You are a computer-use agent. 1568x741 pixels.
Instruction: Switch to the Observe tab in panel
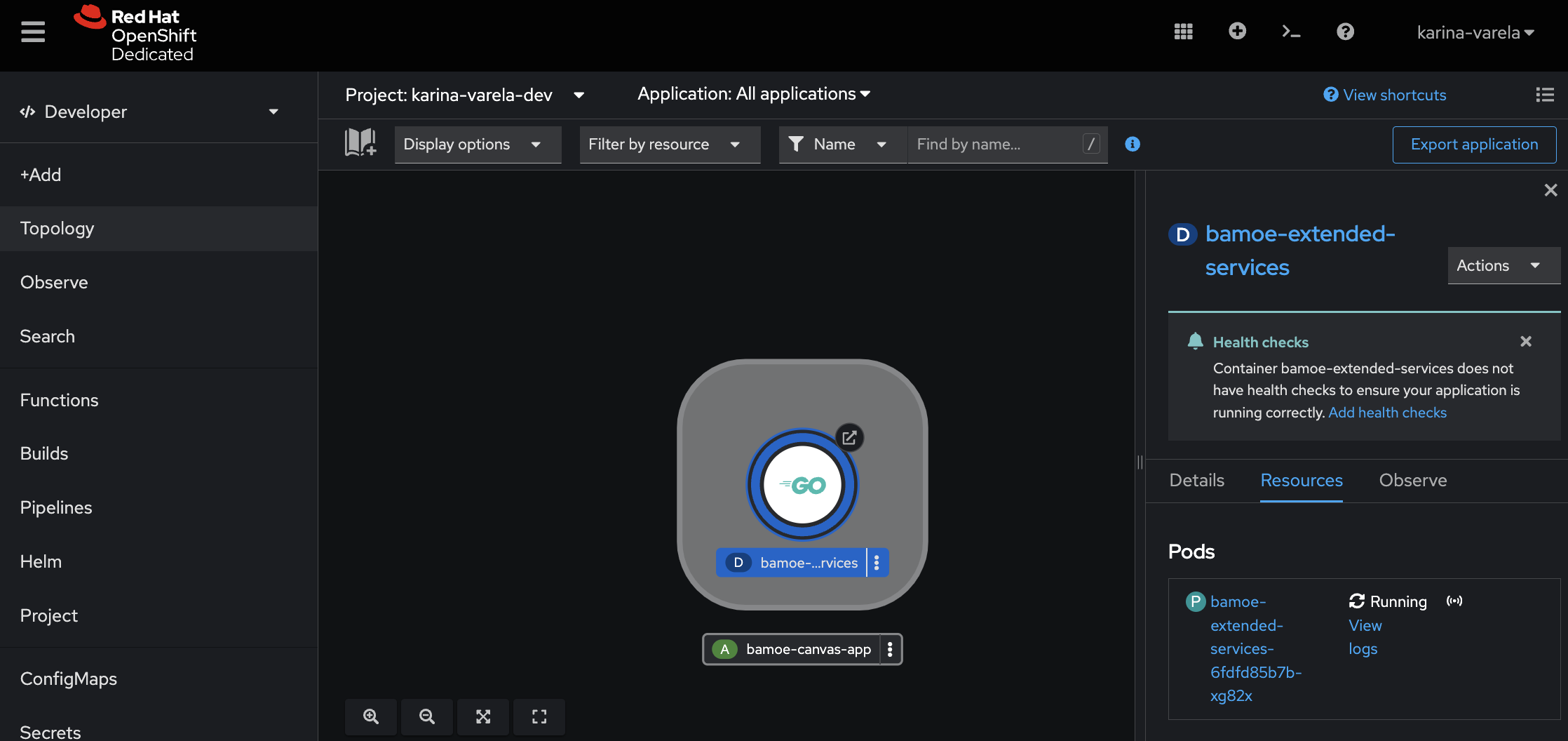point(1413,481)
